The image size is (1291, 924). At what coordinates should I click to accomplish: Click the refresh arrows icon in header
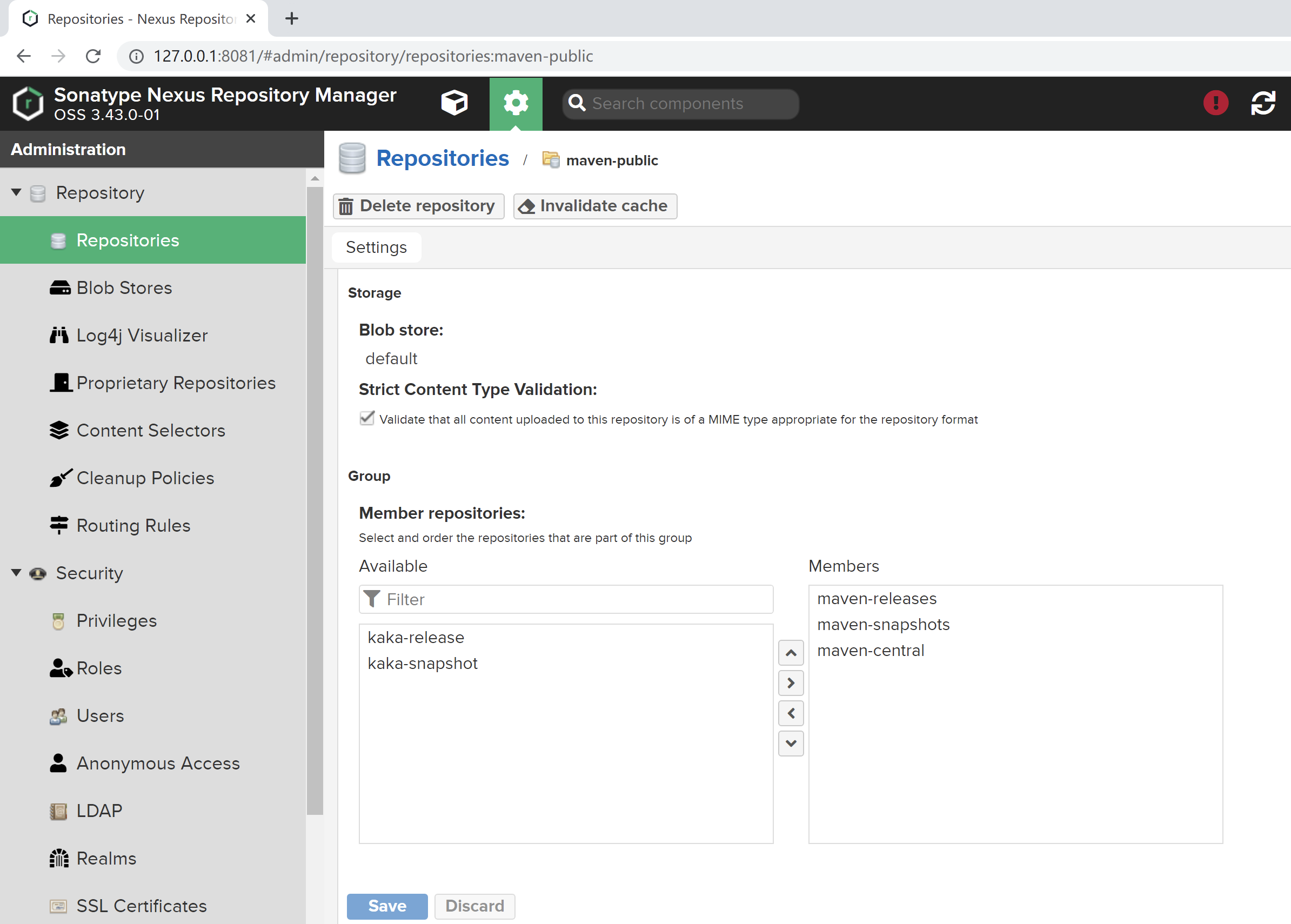[1262, 103]
